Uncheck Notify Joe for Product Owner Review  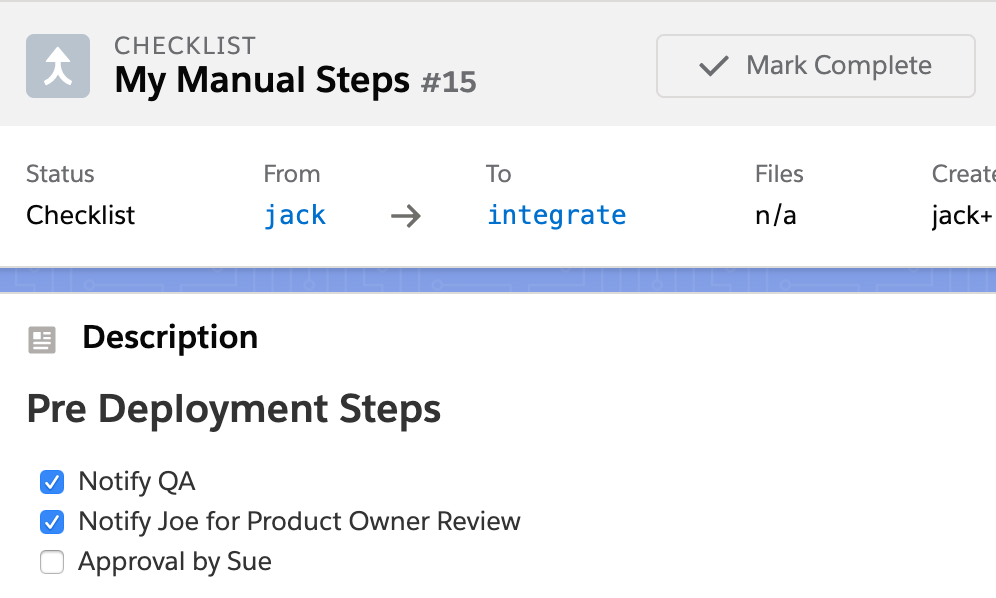click(51, 522)
